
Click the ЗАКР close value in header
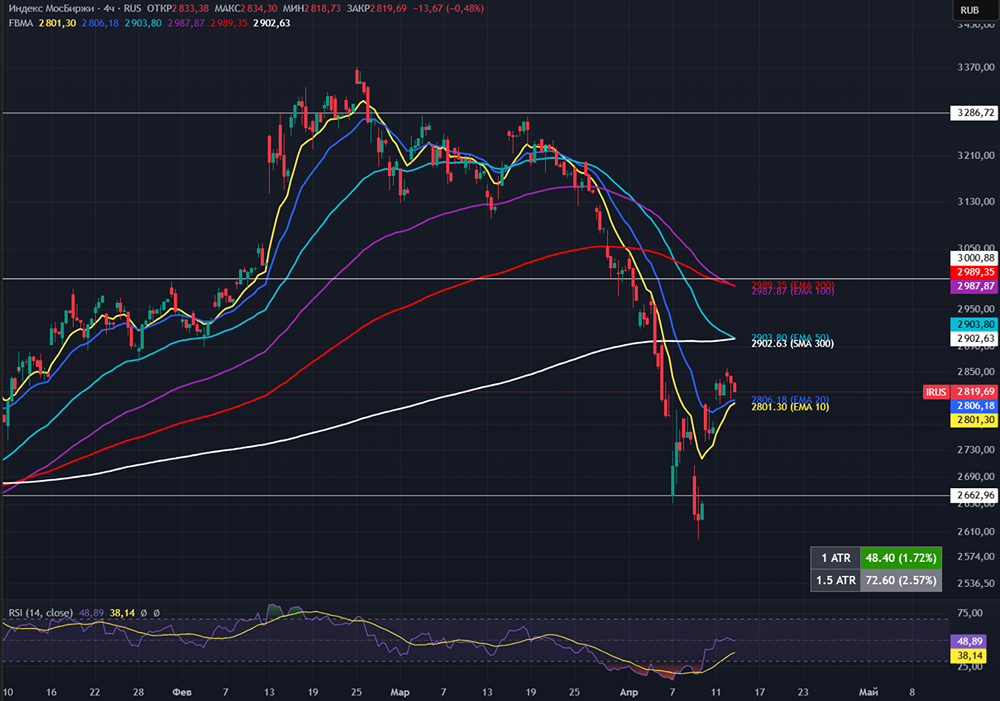388,8
